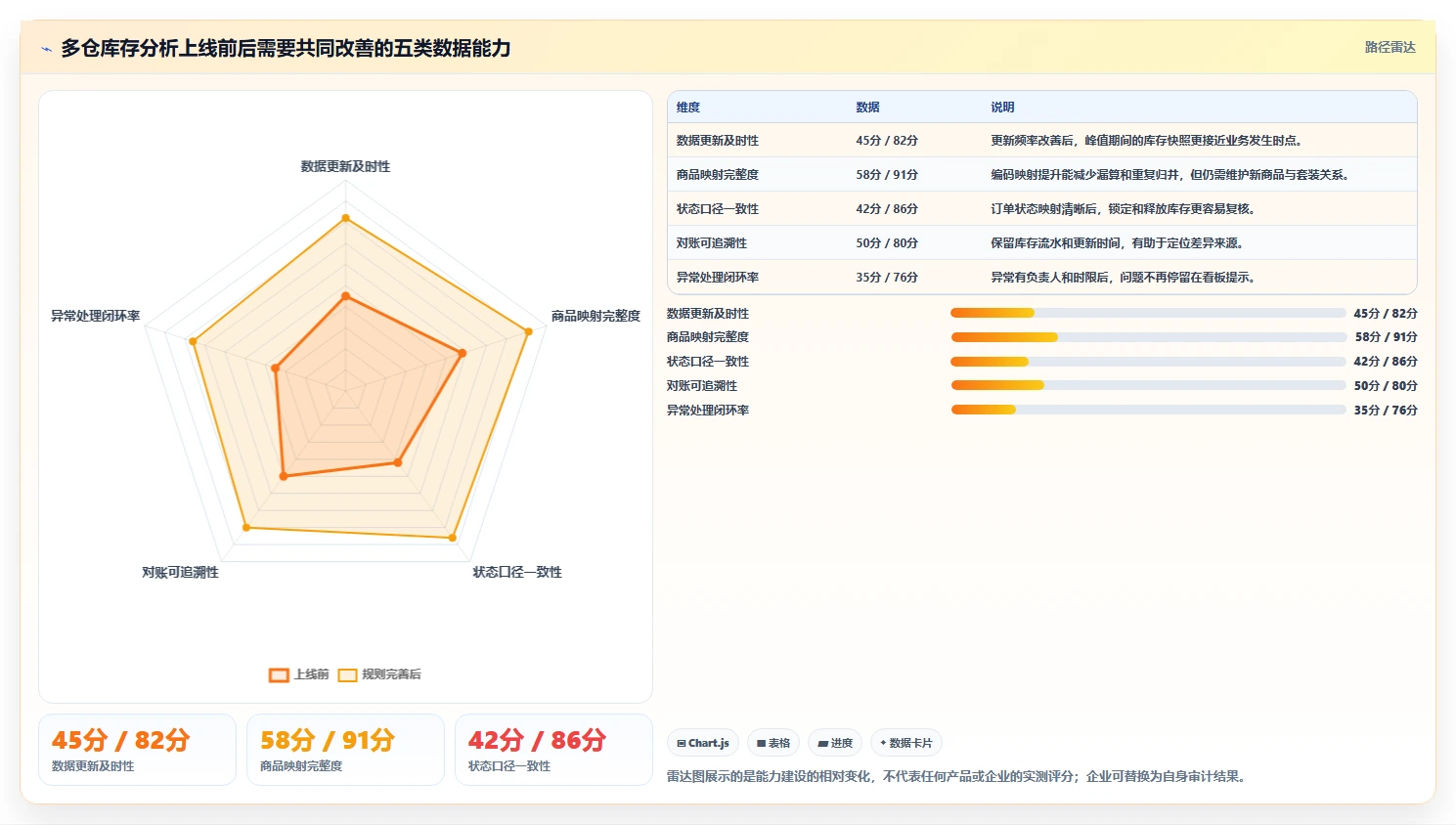Viewport: 1456px width, 825px height.
Task: Click the 对账可追溯性 progress bar
Action: click(x=1148, y=385)
